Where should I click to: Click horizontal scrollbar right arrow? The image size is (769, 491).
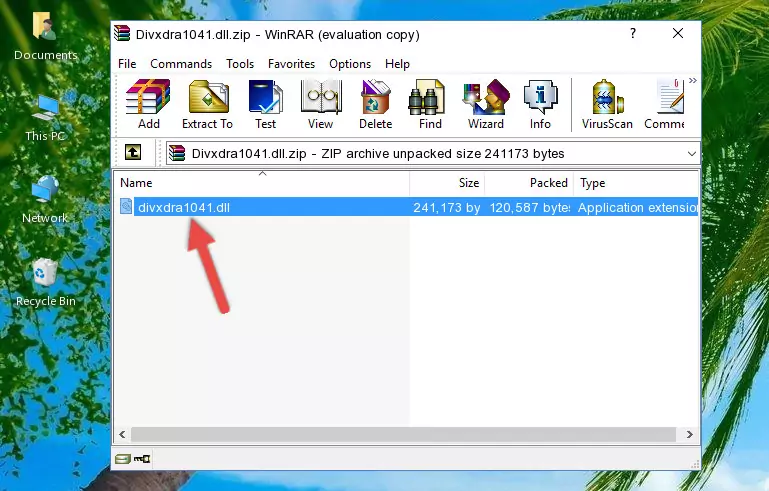690,435
